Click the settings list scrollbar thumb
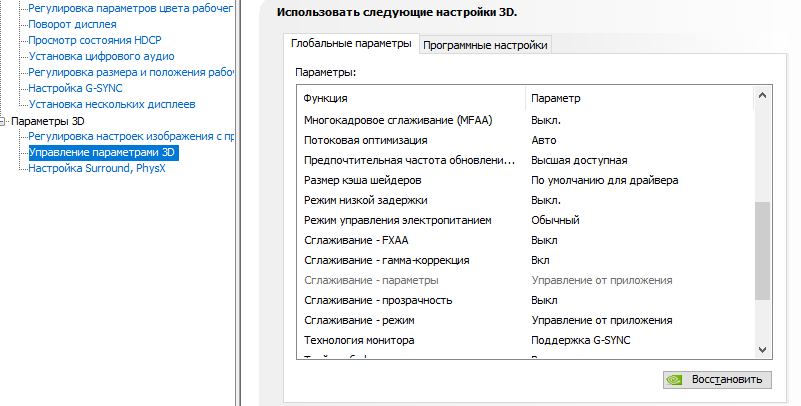Image resolution: width=801 pixels, height=406 pixels. coord(762,251)
